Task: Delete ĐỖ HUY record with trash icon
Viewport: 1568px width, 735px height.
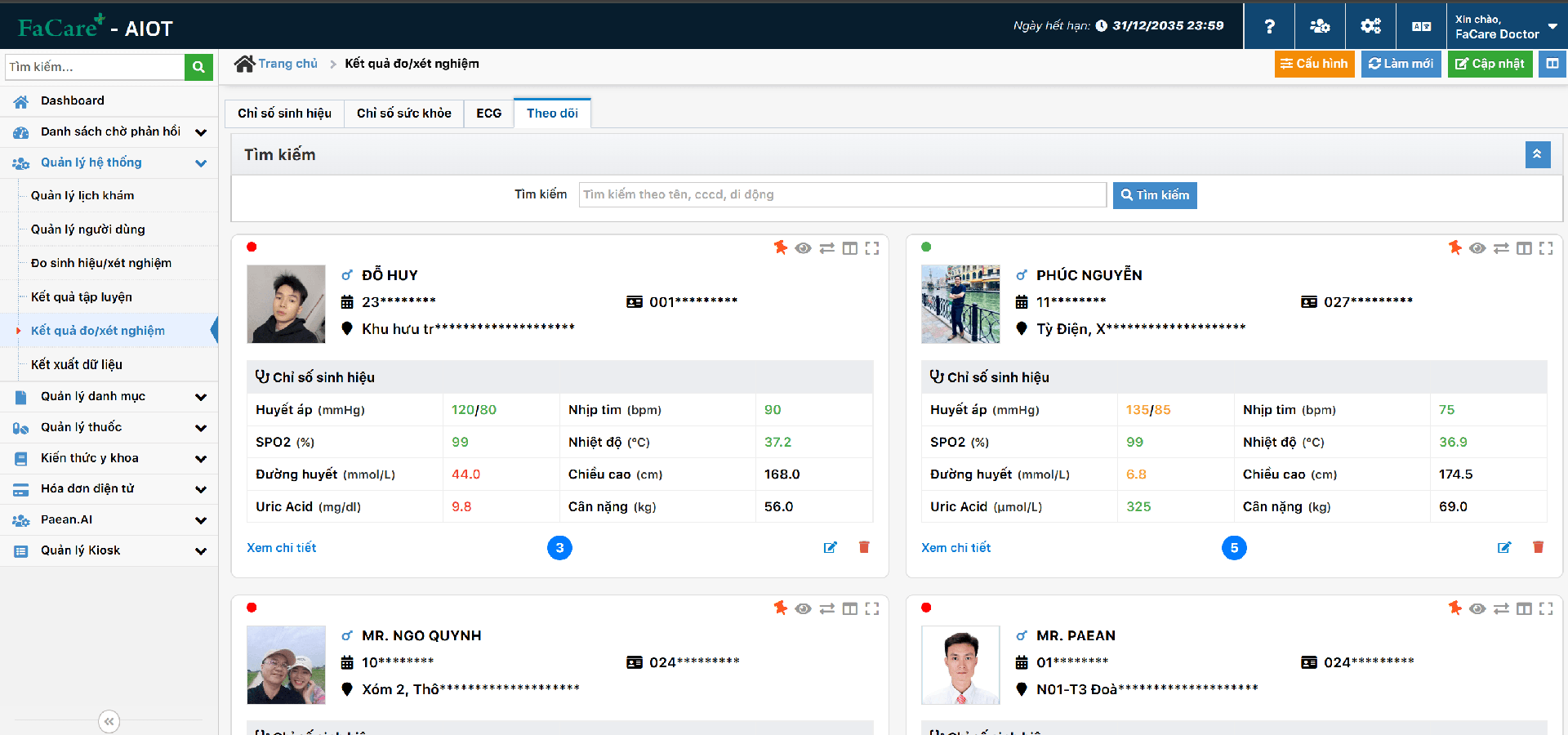Action: [x=864, y=547]
